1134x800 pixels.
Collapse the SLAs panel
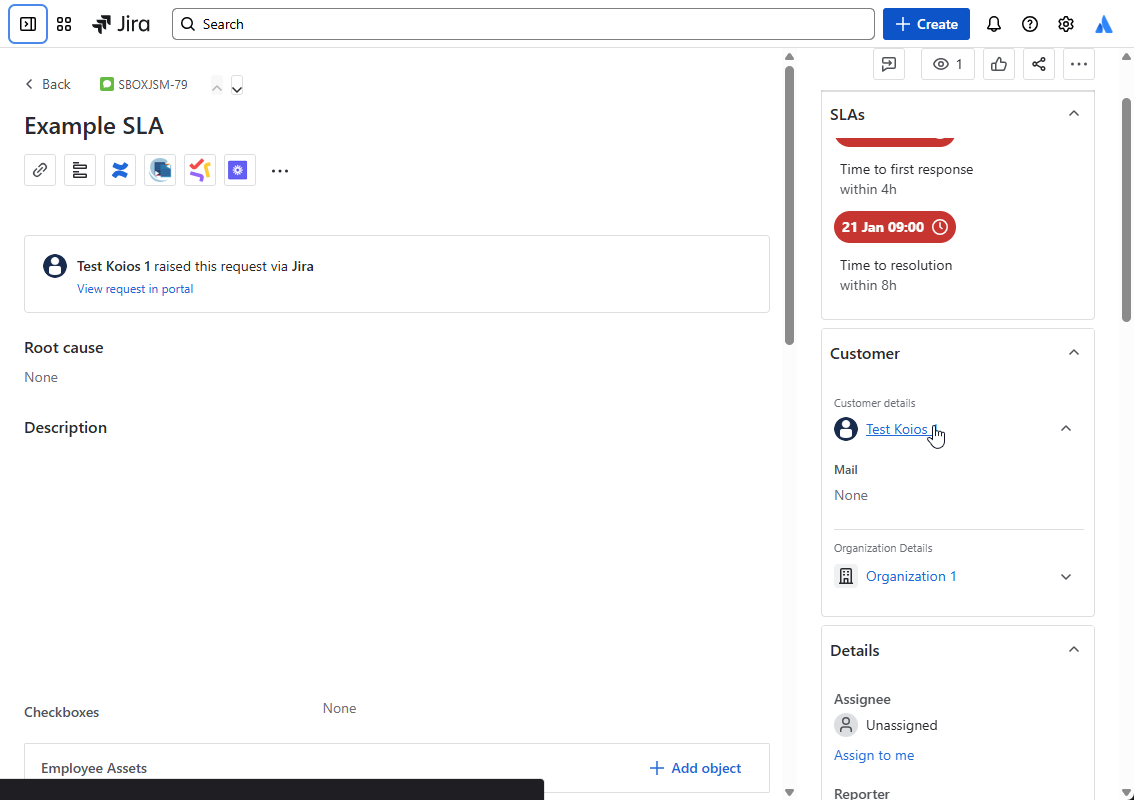tap(1074, 114)
